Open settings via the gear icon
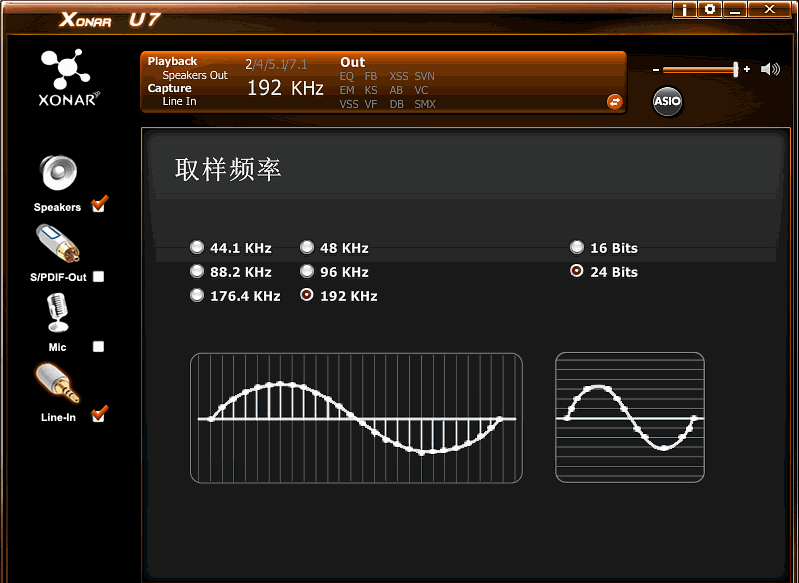The height and width of the screenshot is (583, 799). [709, 9]
